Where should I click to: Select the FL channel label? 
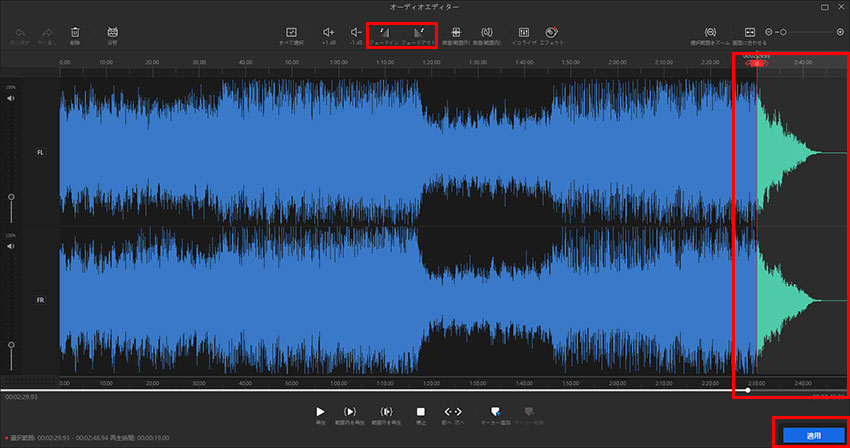coord(40,152)
